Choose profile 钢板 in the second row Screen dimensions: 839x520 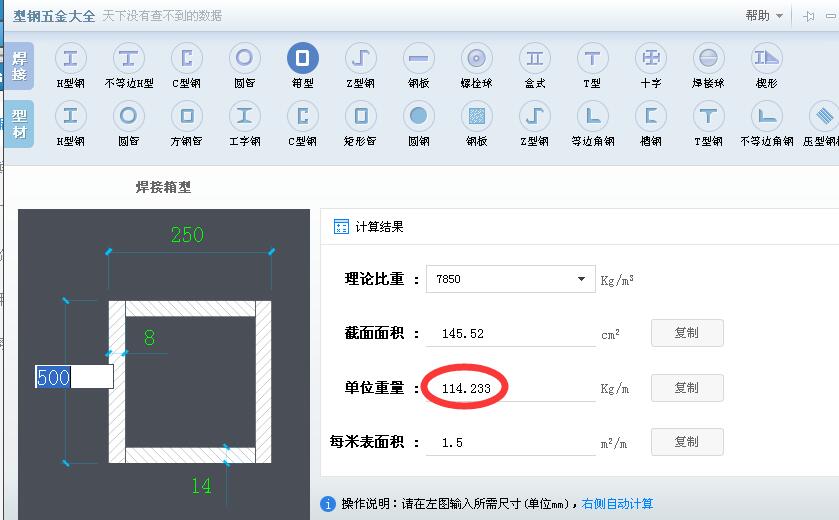coord(476,124)
